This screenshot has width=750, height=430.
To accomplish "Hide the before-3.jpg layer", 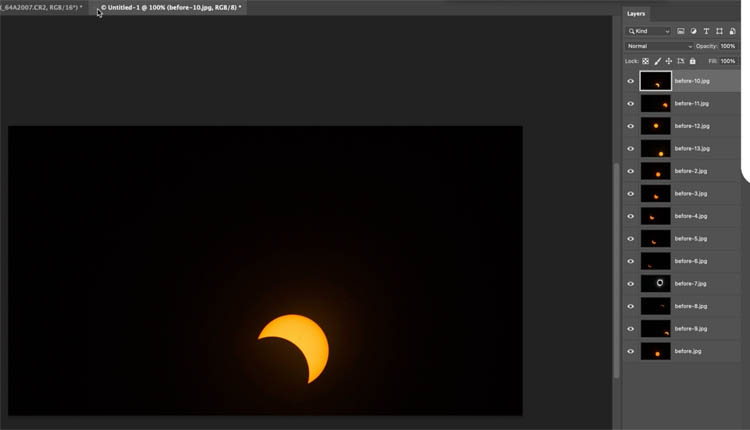I will pos(630,194).
